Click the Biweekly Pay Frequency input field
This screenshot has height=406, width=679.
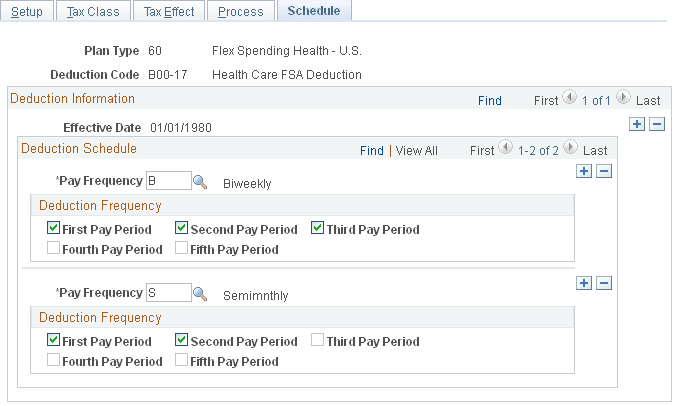pyautogui.click(x=167, y=182)
